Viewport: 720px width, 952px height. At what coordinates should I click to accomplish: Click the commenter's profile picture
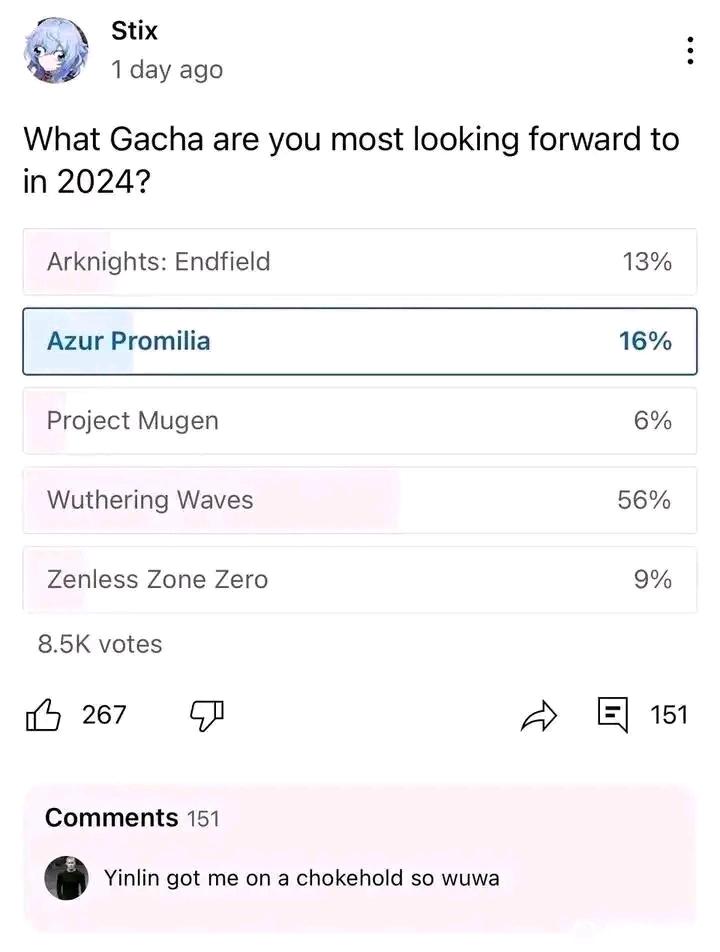[x=66, y=878]
